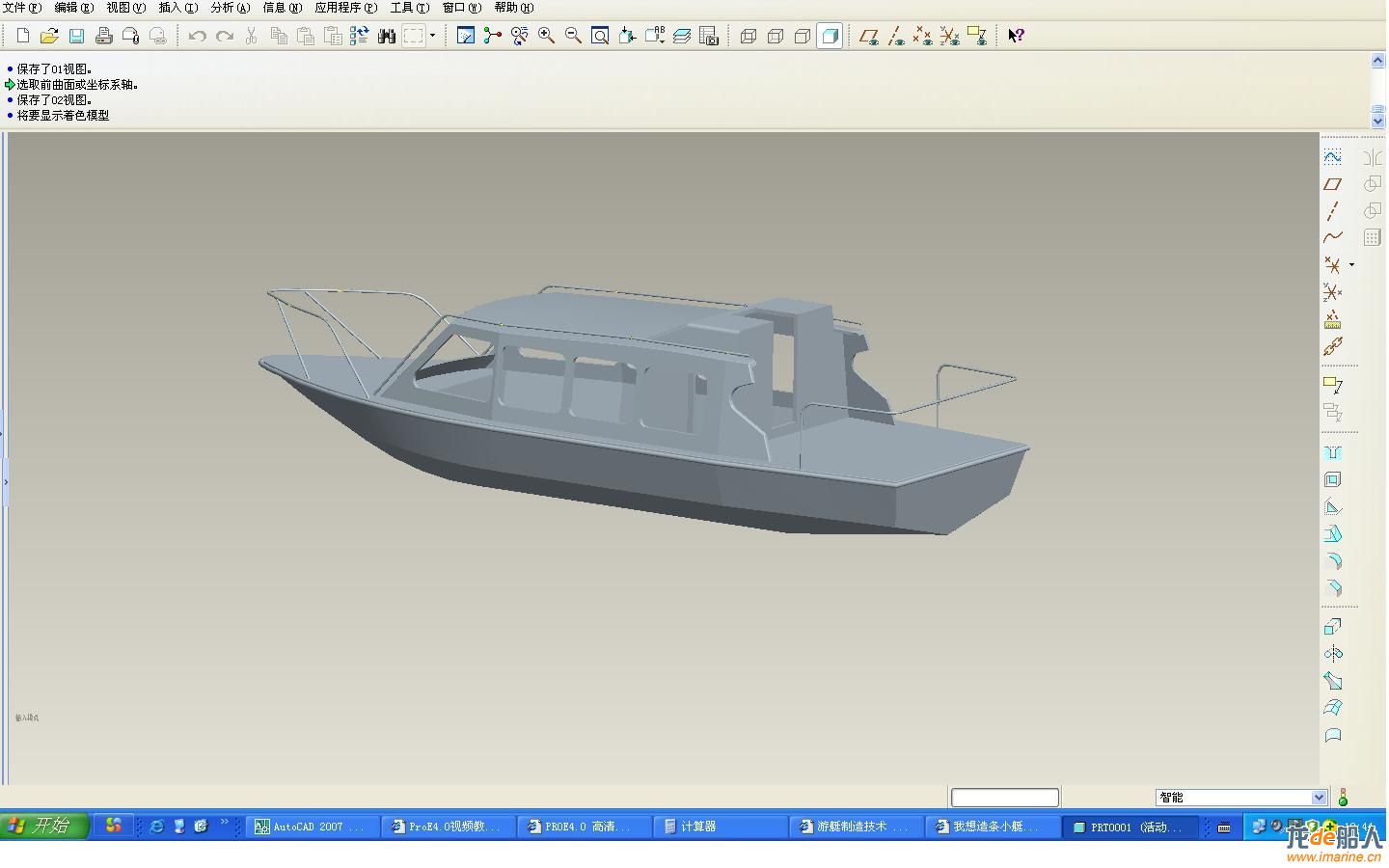The image size is (1389, 868).
Task: Print the model using the printer icon
Action: tap(103, 36)
